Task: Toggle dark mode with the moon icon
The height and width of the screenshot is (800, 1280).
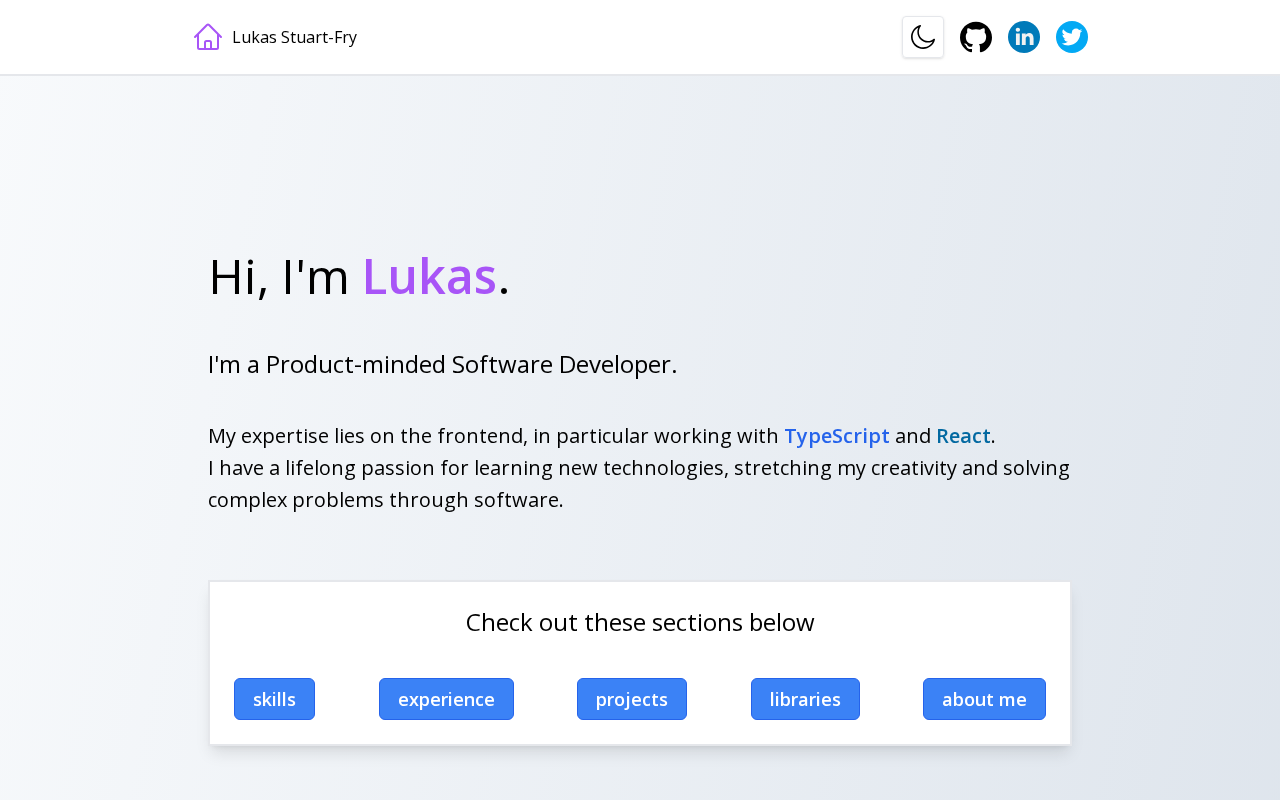Action: tap(923, 37)
